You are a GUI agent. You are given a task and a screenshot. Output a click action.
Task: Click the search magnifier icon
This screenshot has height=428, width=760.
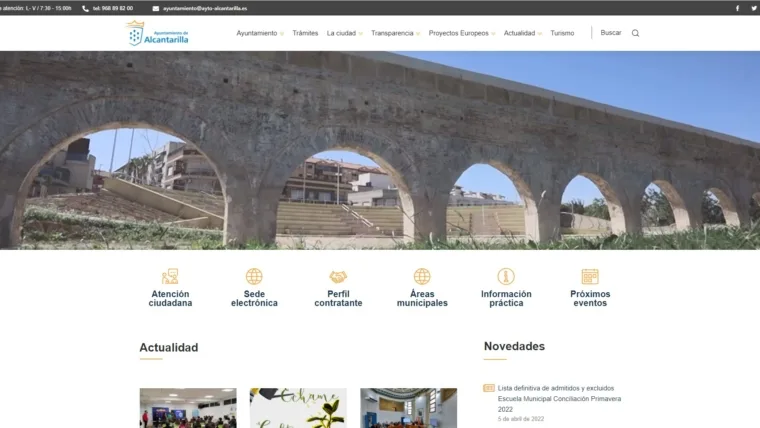click(x=635, y=33)
